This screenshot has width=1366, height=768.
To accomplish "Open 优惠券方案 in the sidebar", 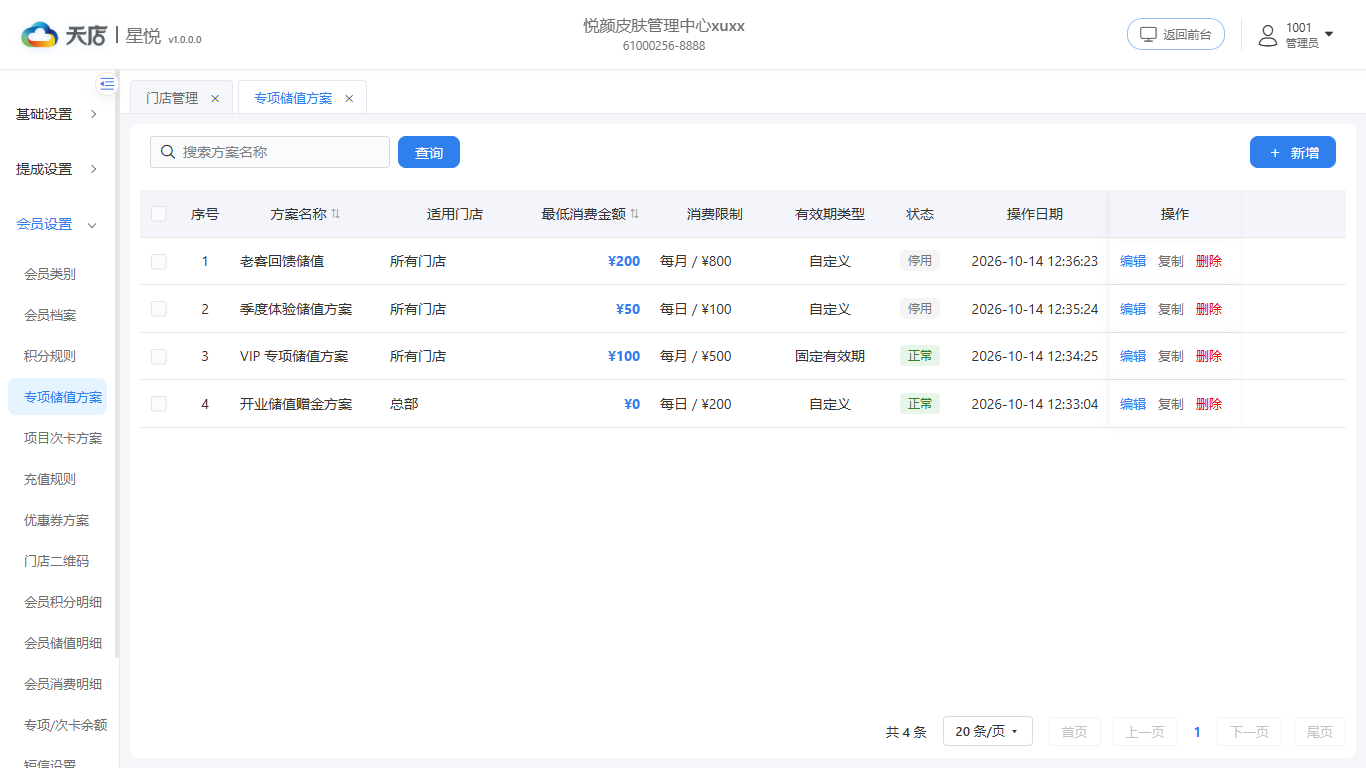I will coord(57,520).
